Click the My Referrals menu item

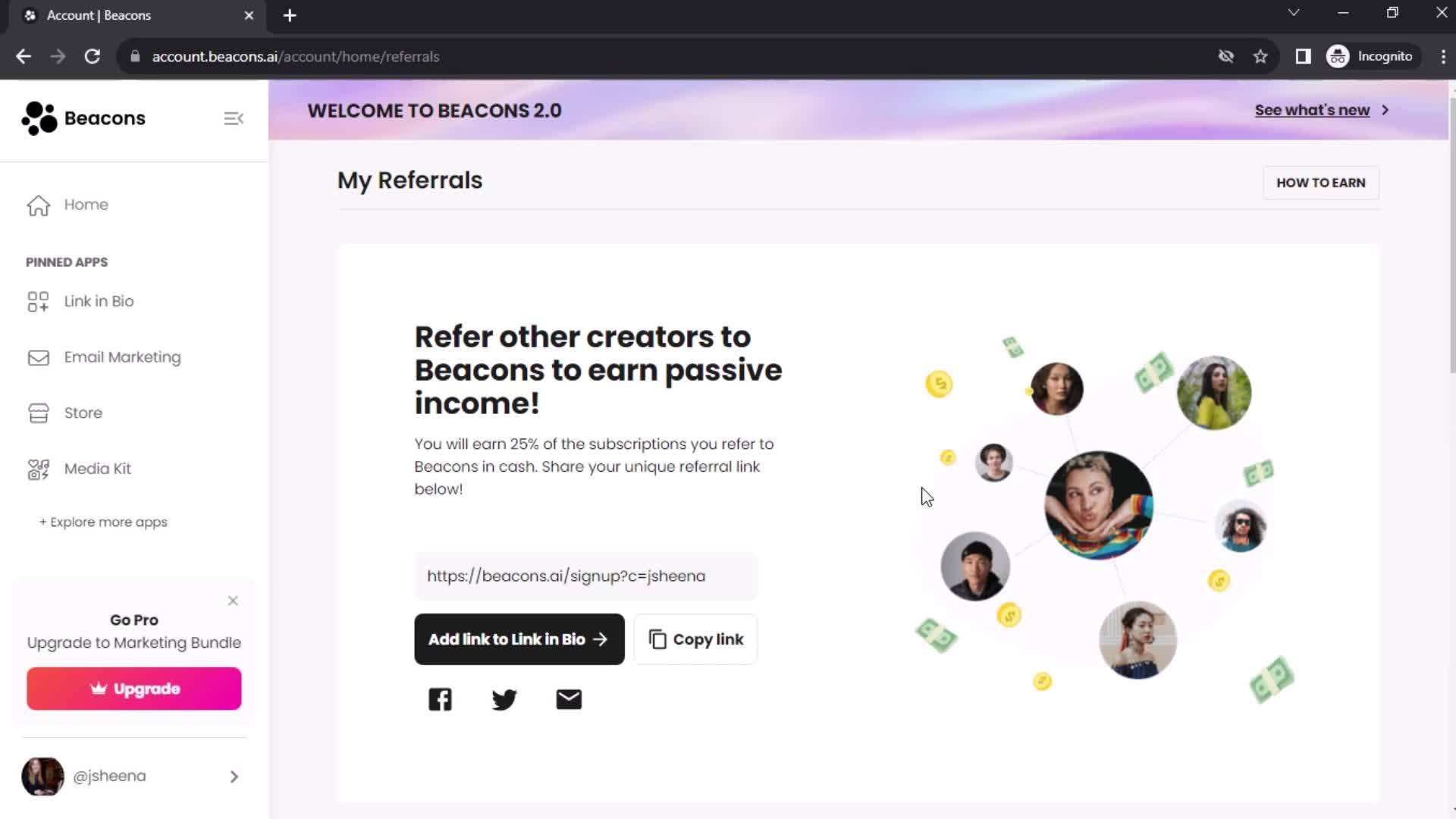pyautogui.click(x=410, y=180)
